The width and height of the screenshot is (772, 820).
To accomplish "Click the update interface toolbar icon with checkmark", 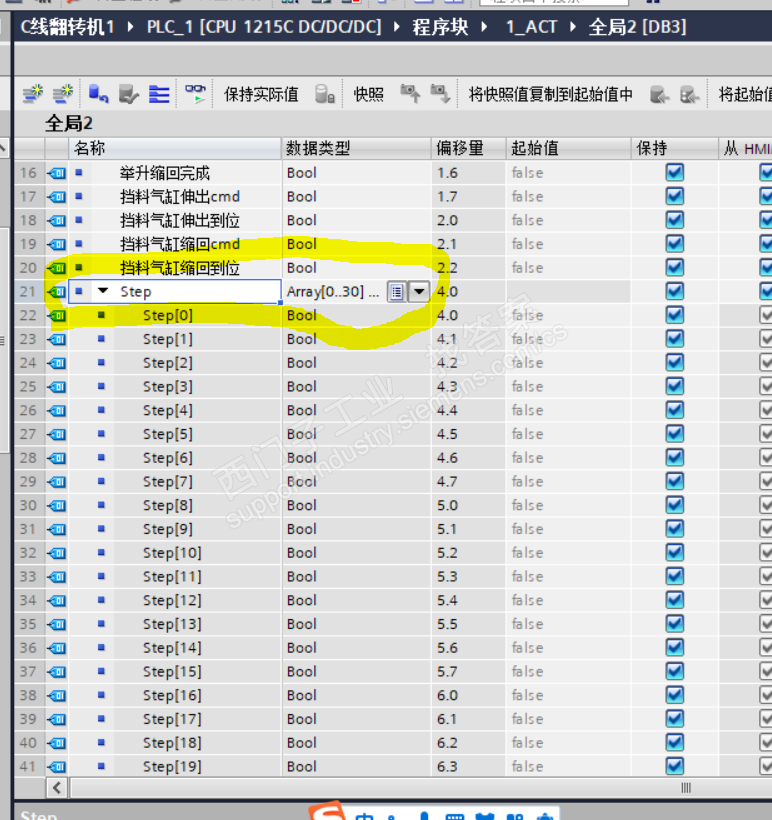I will [128, 94].
